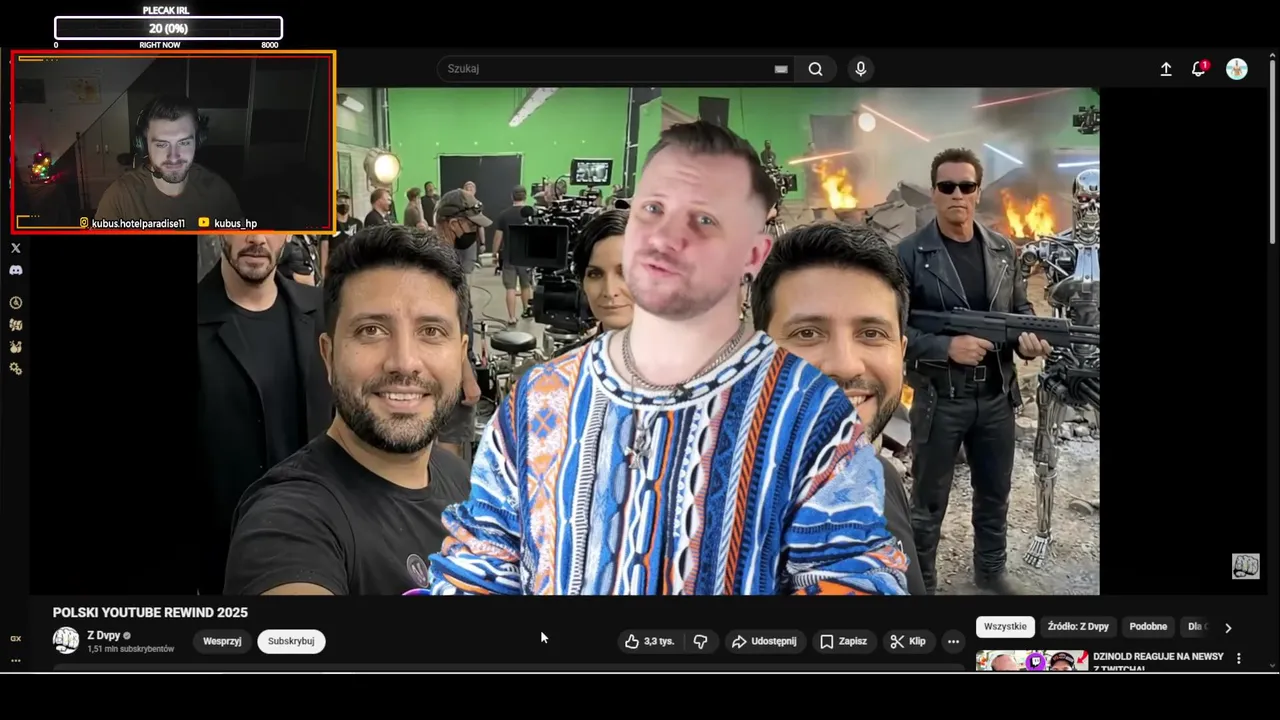Open the Z Dvpy channel avatar

66,641
